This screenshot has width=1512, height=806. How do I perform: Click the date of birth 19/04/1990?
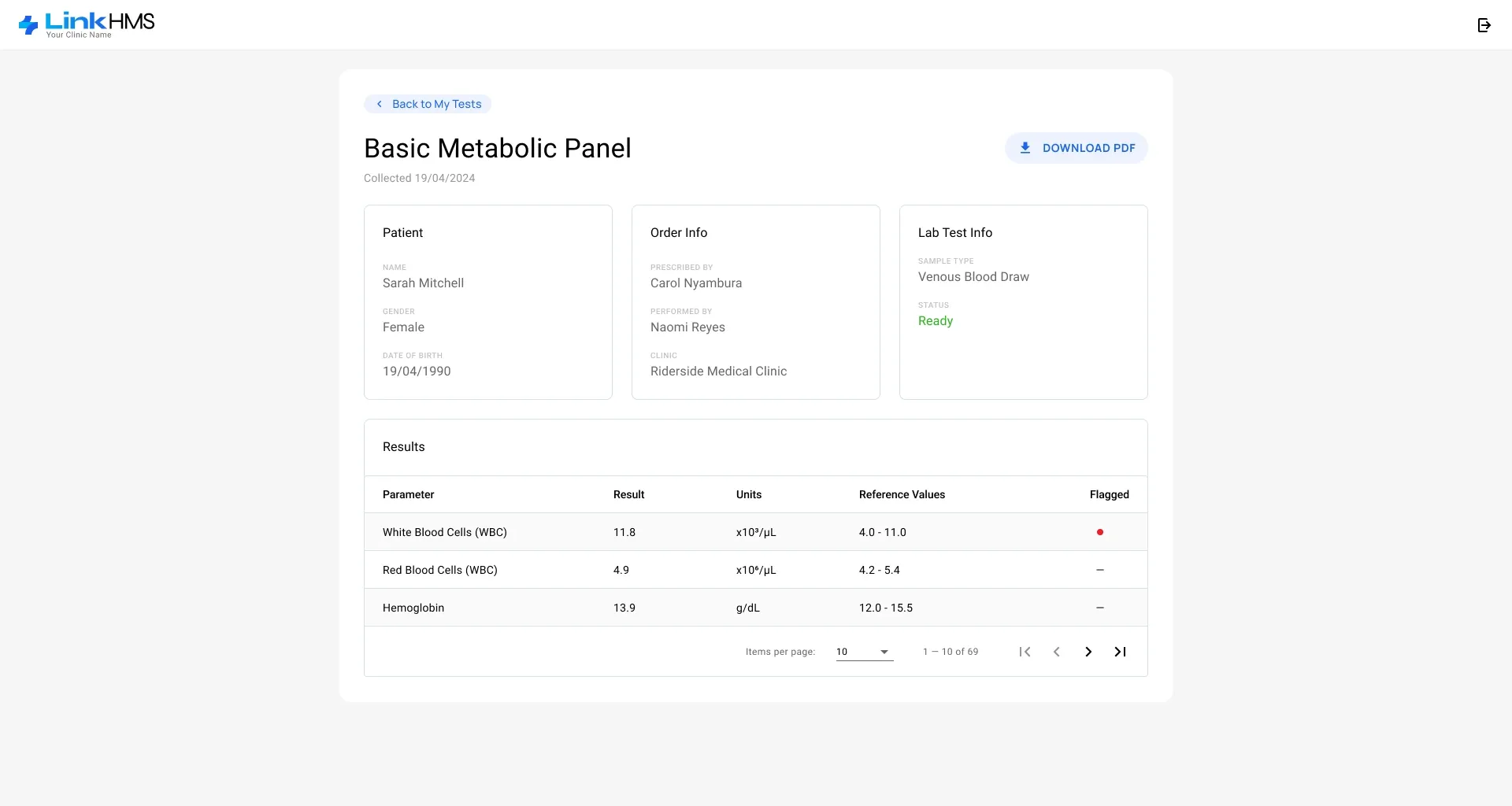tap(417, 372)
